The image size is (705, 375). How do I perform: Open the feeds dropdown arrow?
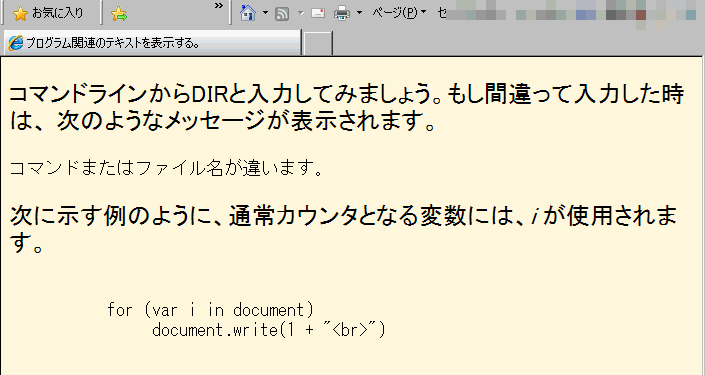point(301,13)
